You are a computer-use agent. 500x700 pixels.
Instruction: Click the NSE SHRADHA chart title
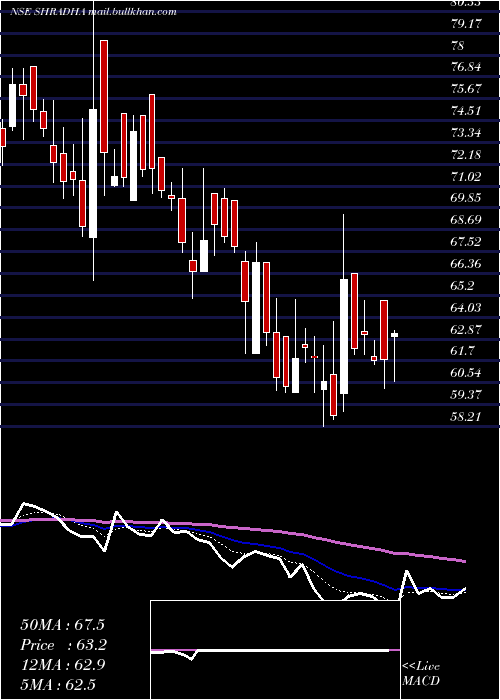coord(93,12)
